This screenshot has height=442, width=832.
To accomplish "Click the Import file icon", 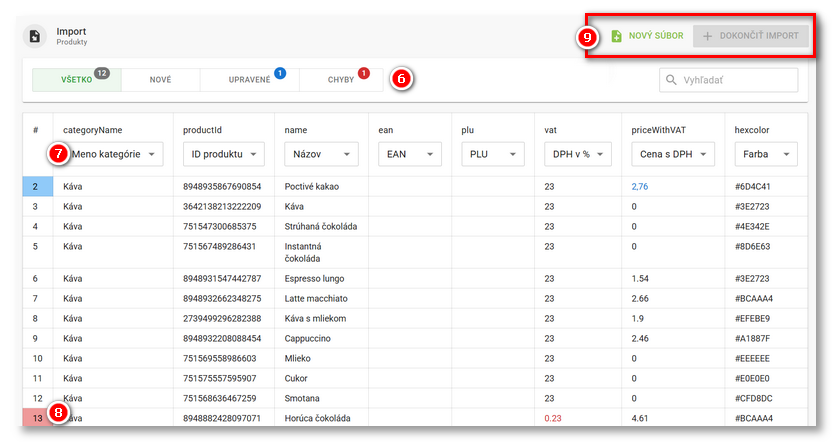I will (x=34, y=36).
